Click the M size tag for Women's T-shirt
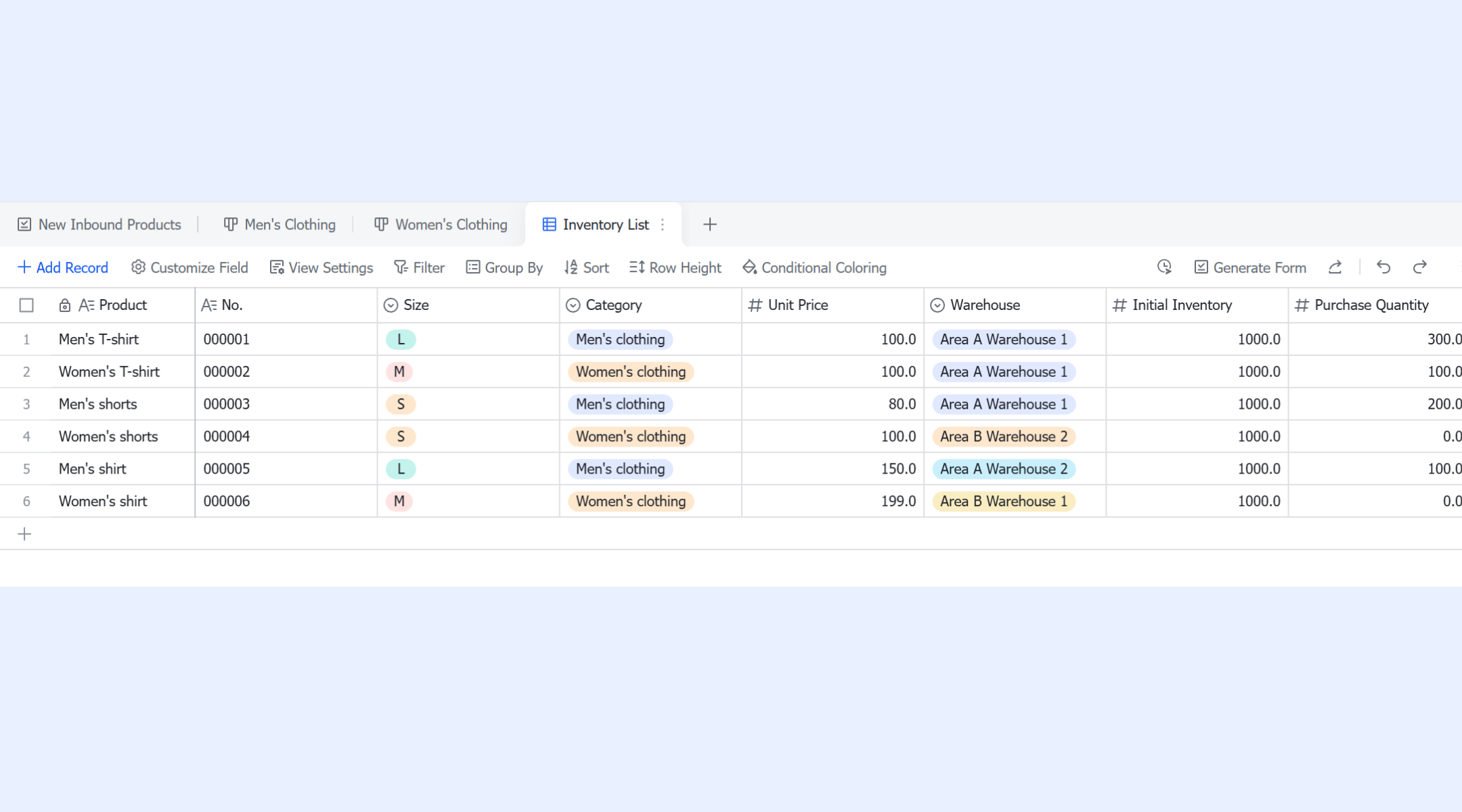Screen dimensions: 1462x812 (x=399, y=372)
